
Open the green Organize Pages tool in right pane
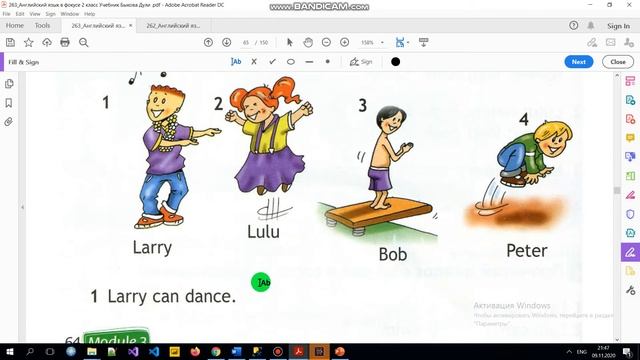[630, 176]
